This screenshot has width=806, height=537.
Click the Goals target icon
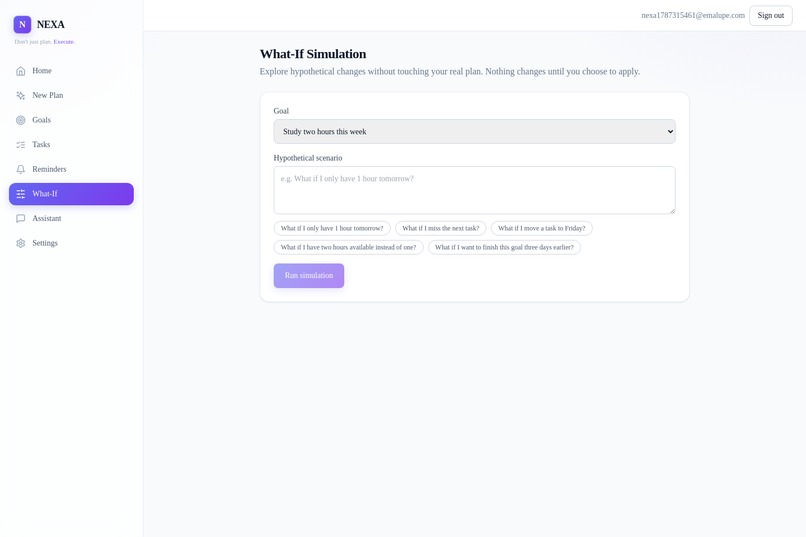(21, 120)
